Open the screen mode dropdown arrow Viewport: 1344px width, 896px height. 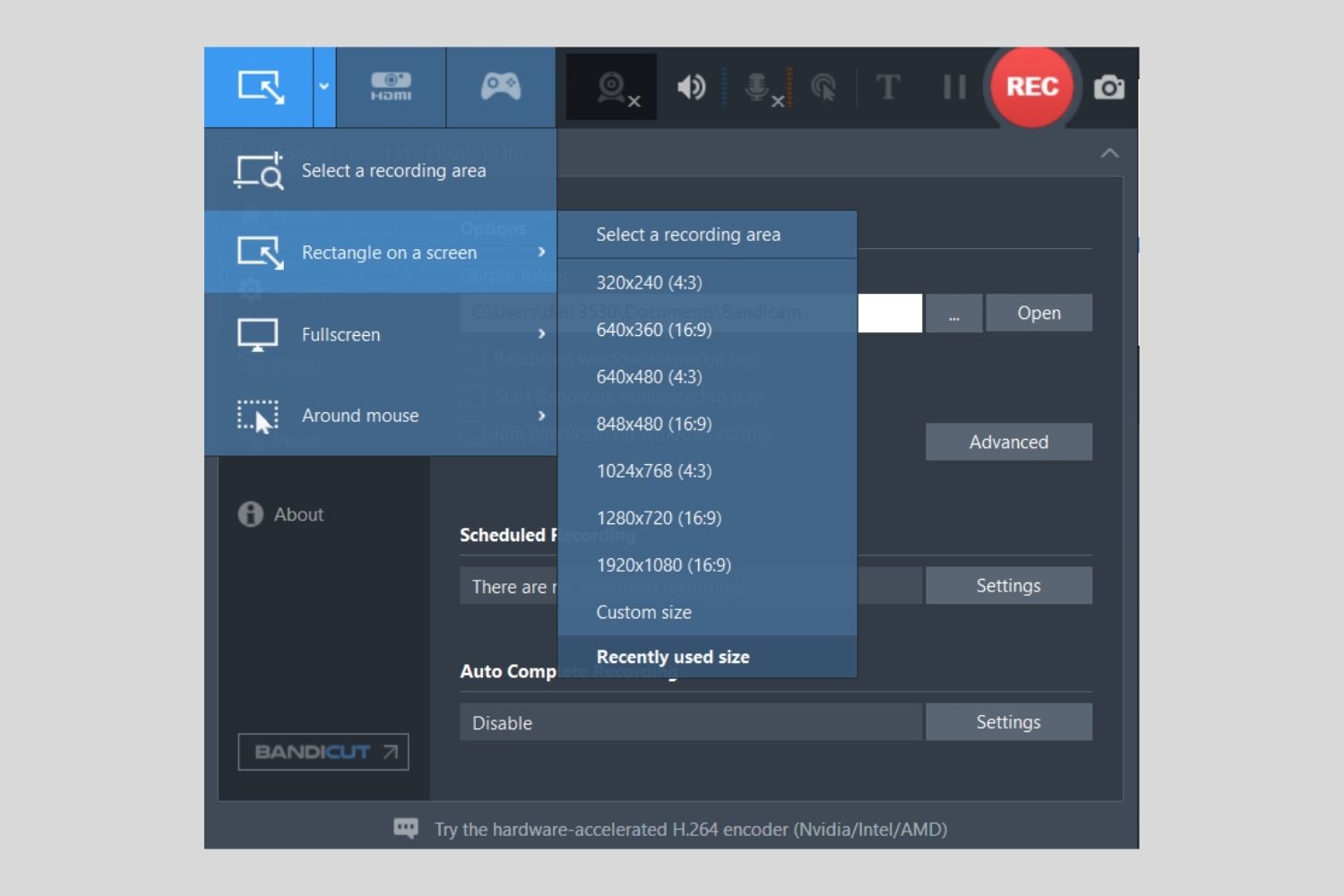coord(323,87)
